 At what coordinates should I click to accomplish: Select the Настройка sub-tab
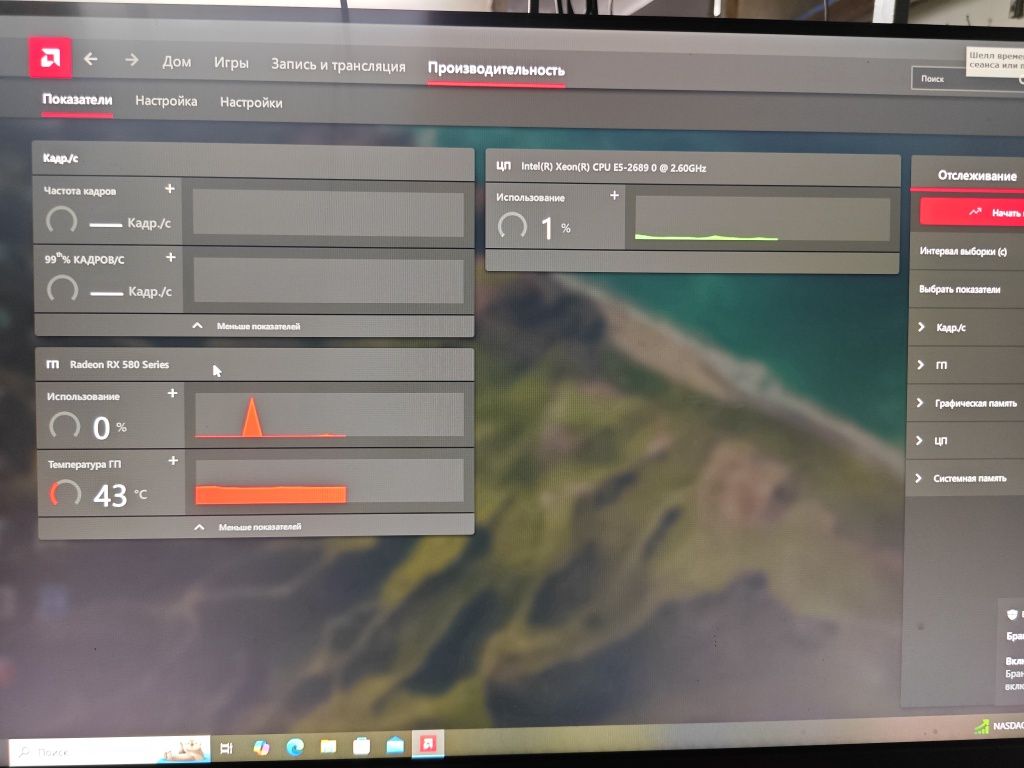[166, 101]
